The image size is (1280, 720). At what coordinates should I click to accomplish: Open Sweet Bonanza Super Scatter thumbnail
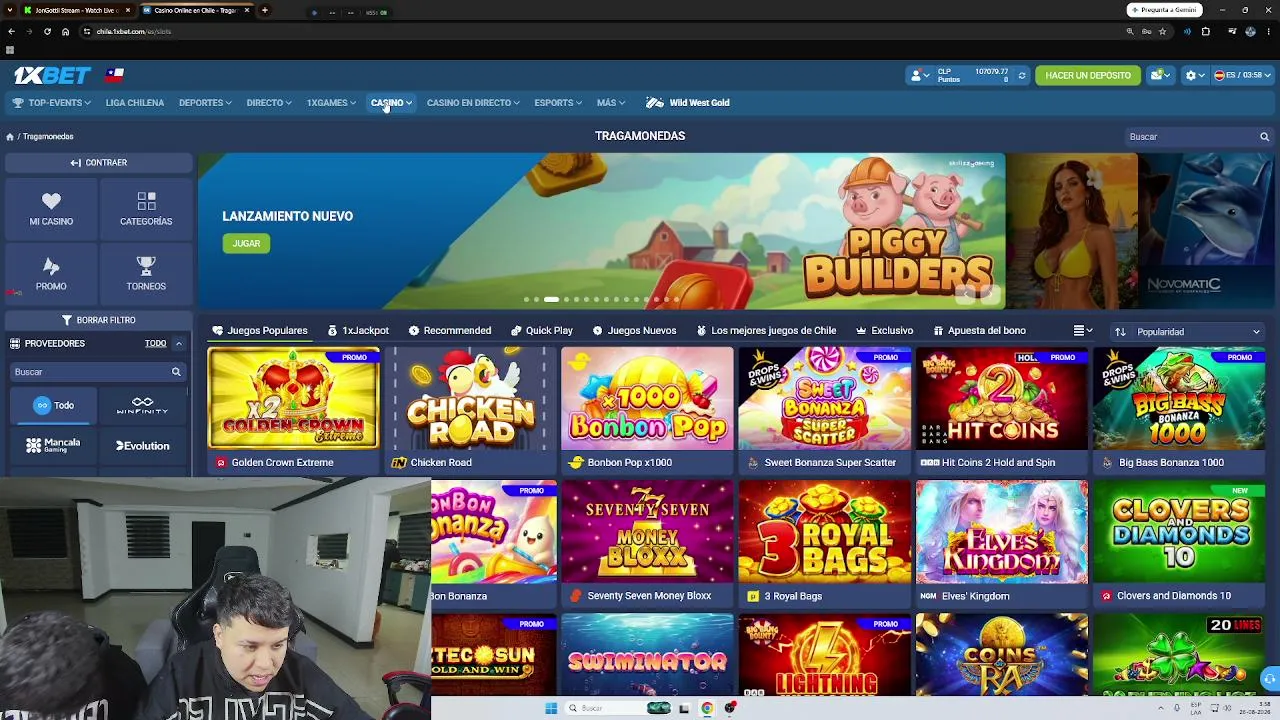coord(825,399)
